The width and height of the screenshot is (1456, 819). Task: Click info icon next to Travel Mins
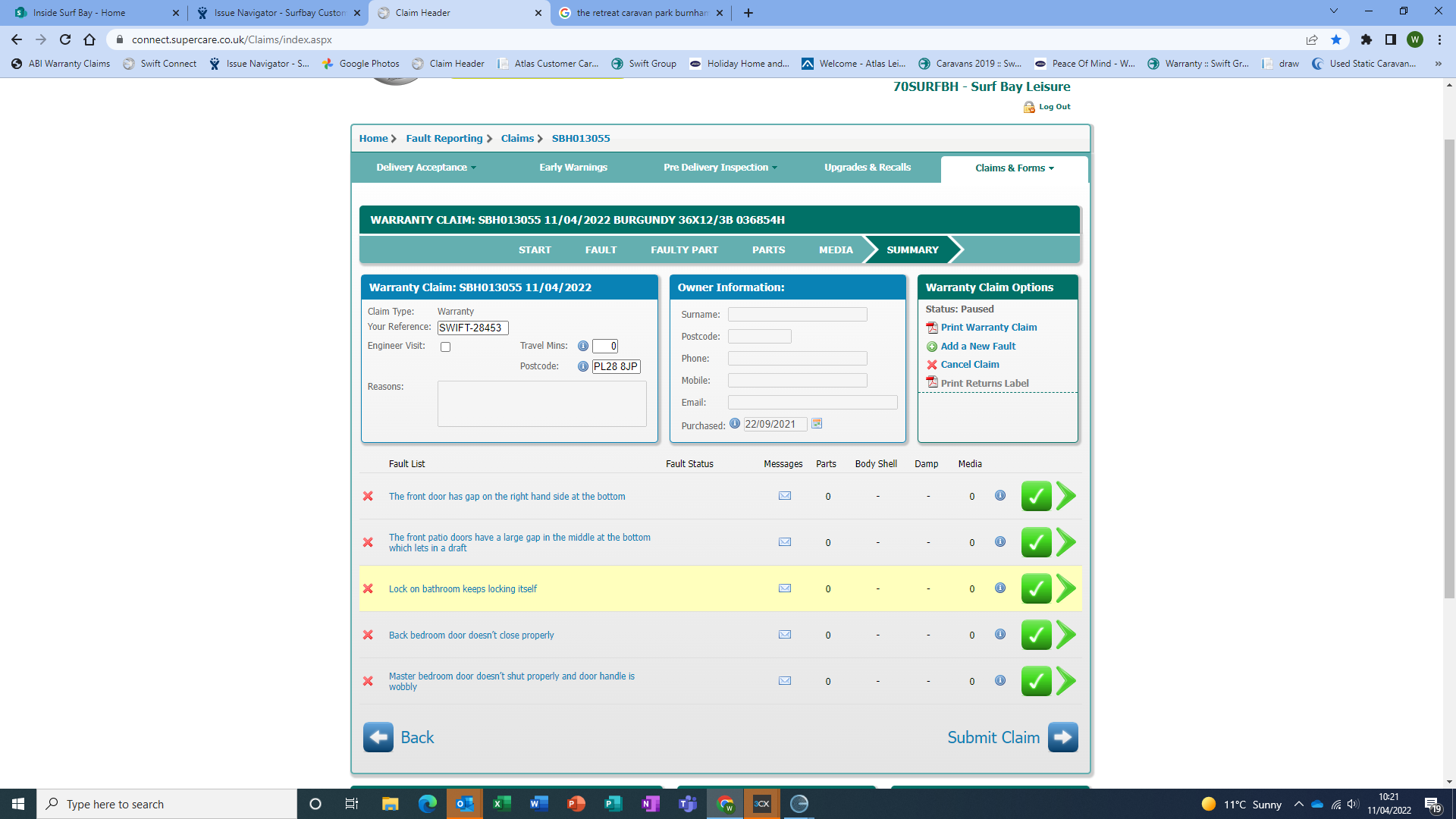pyautogui.click(x=582, y=346)
